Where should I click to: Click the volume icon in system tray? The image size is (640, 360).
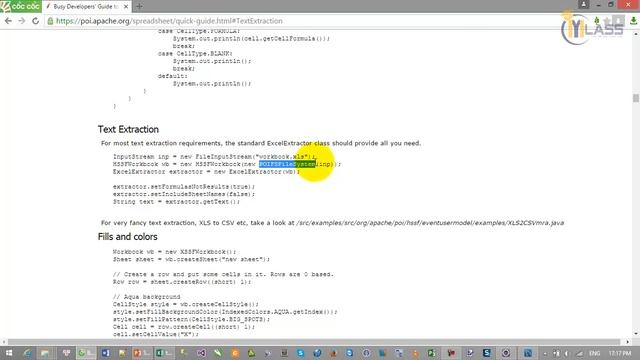point(567,353)
